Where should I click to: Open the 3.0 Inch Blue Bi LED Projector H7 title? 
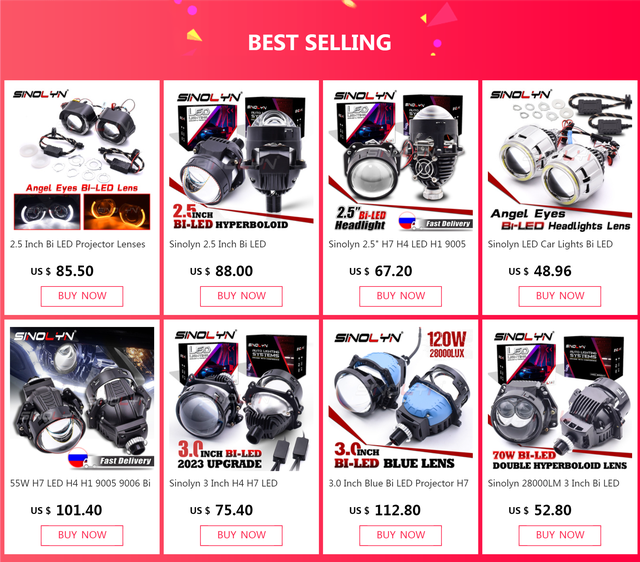pos(398,483)
